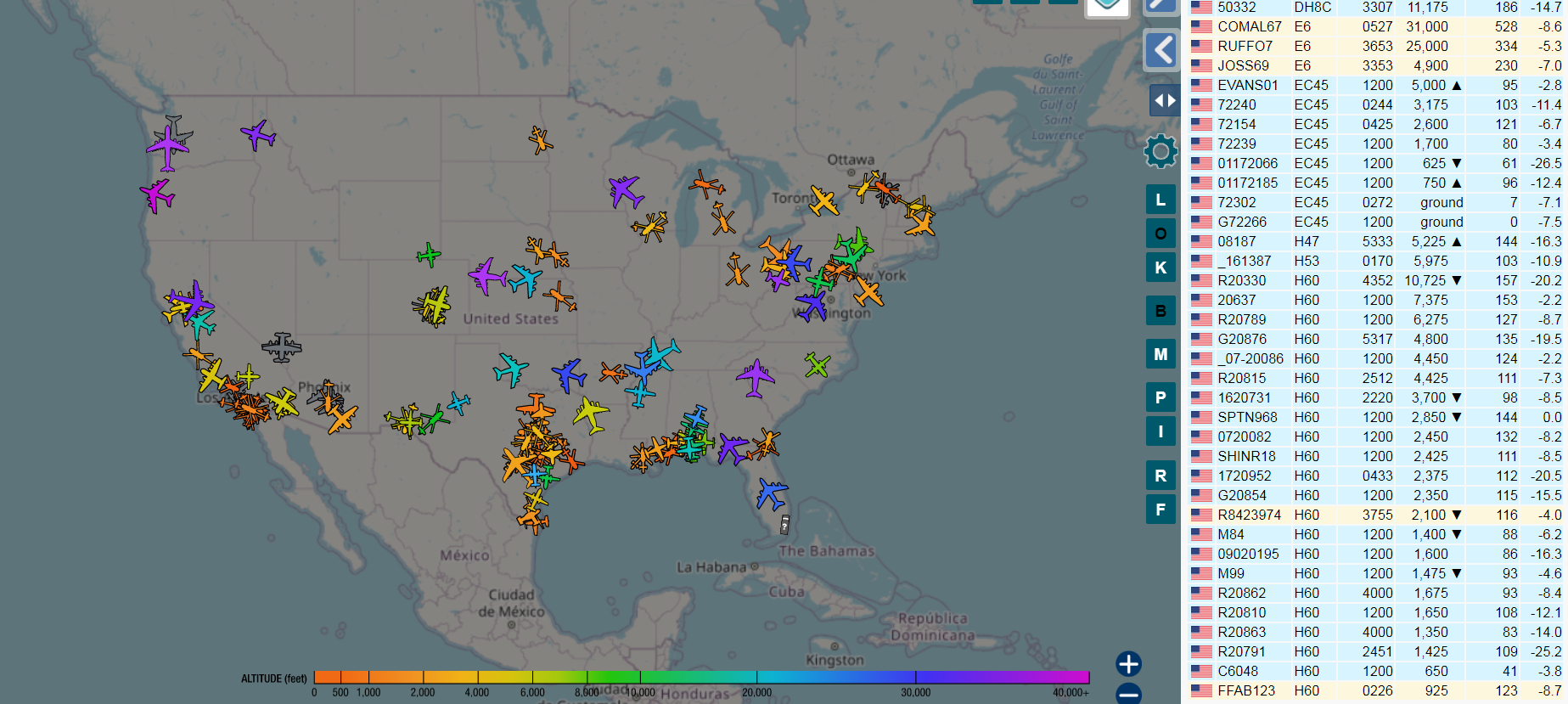Image resolution: width=1568 pixels, height=704 pixels.
Task: Open the map settings gear
Action: click(1161, 151)
